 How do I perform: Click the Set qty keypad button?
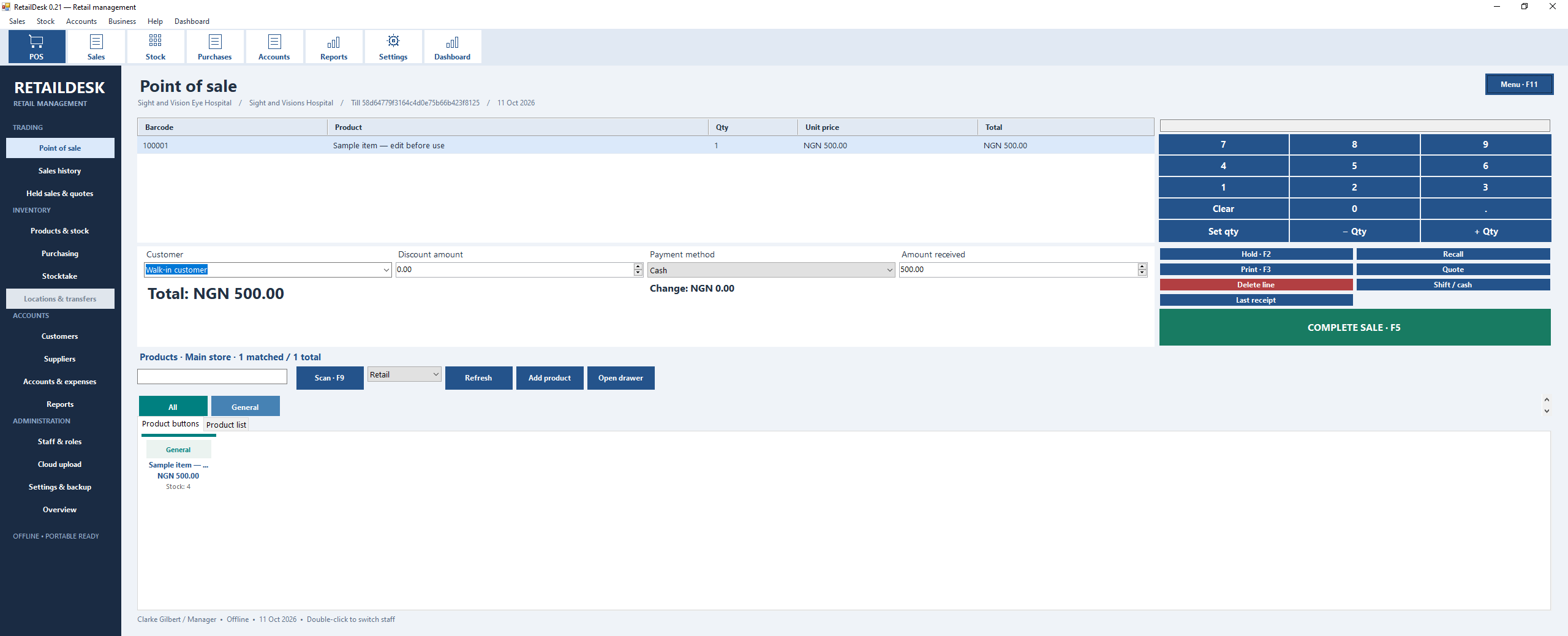click(x=1223, y=232)
